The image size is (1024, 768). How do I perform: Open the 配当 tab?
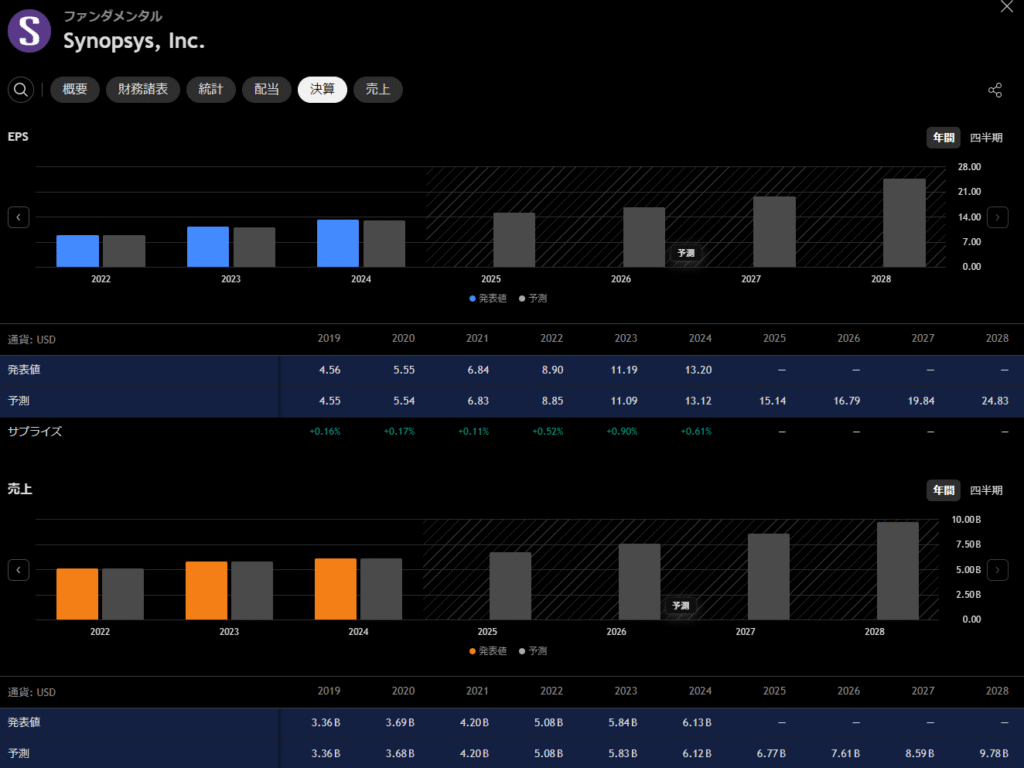(266, 89)
